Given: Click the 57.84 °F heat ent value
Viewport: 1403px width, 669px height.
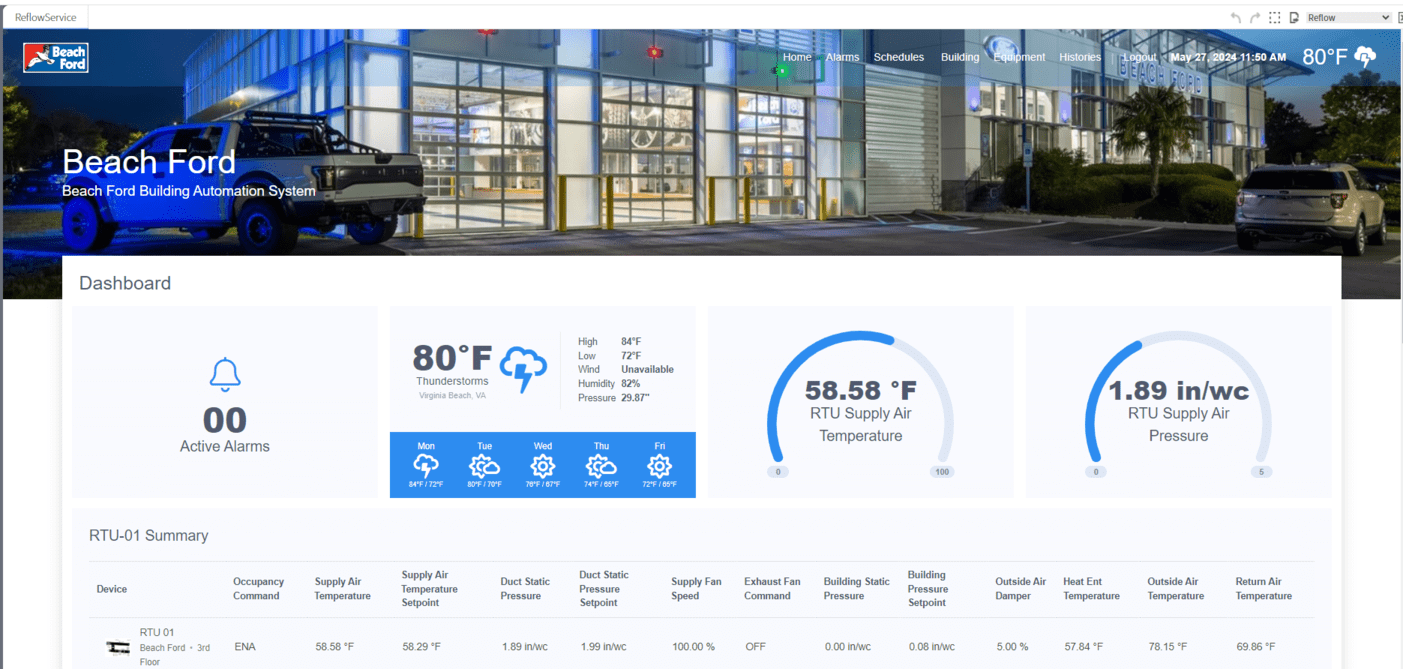Looking at the screenshot, I should 1083,647.
